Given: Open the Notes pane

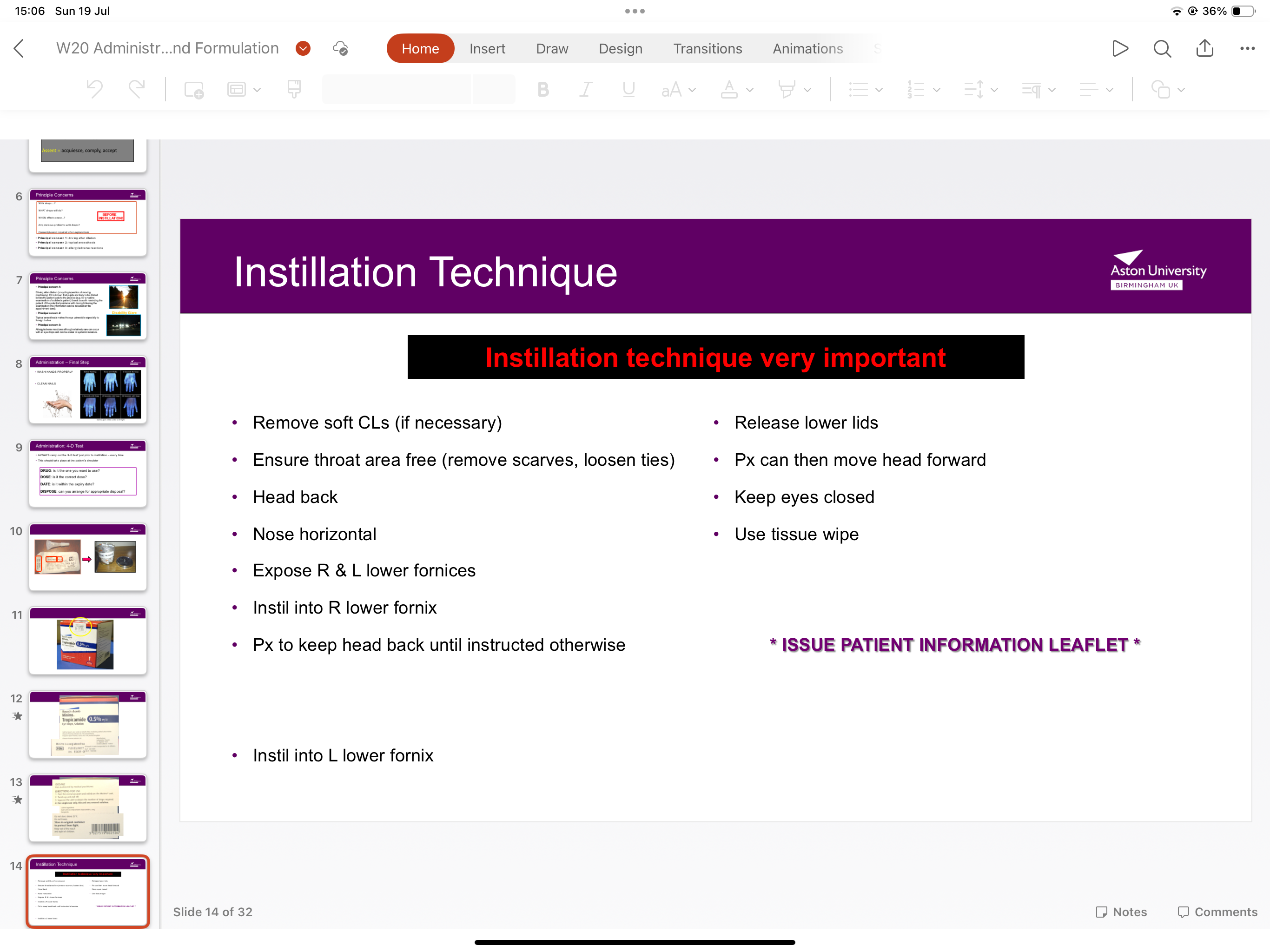Looking at the screenshot, I should tap(1121, 912).
